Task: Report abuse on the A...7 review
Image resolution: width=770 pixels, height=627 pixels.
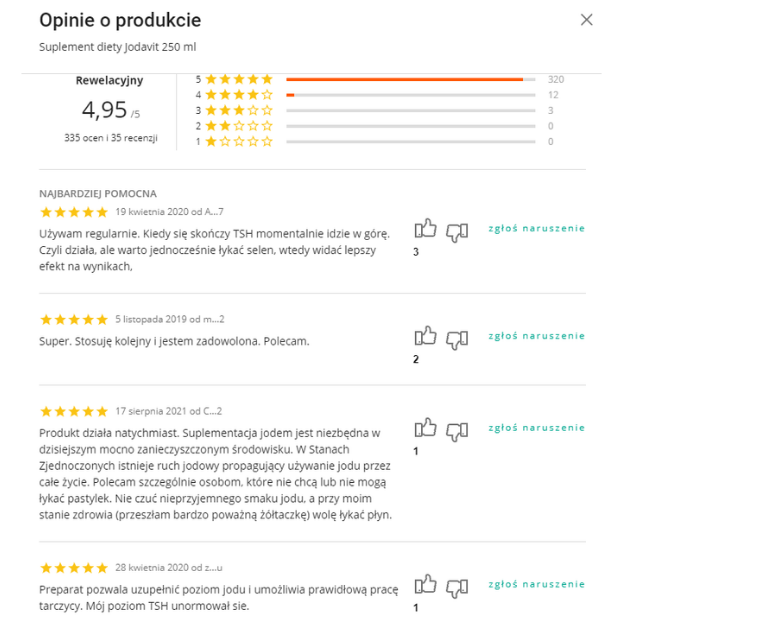Action: click(536, 228)
